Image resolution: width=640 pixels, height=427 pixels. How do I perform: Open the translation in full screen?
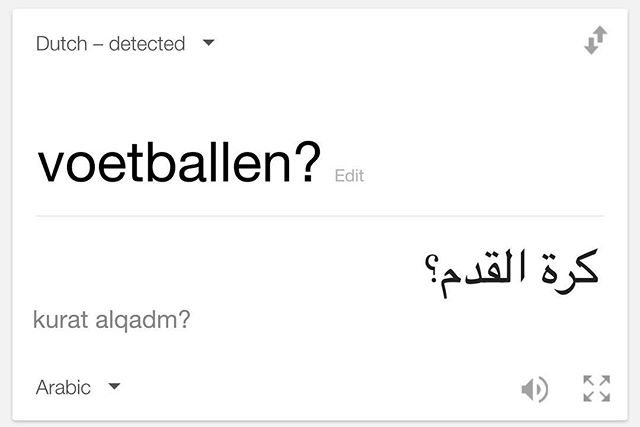pos(596,389)
